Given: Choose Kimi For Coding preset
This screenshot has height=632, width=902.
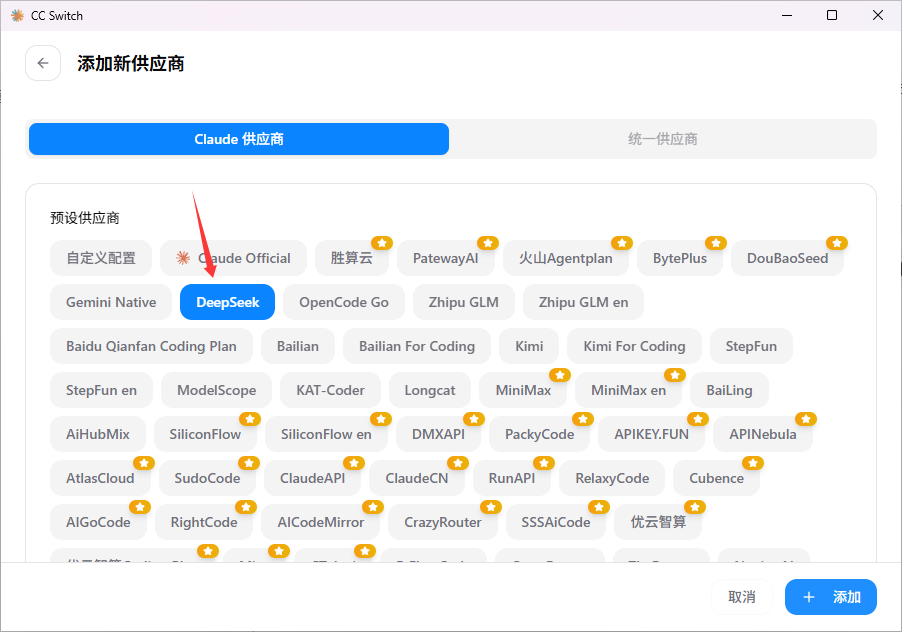Looking at the screenshot, I should (634, 346).
